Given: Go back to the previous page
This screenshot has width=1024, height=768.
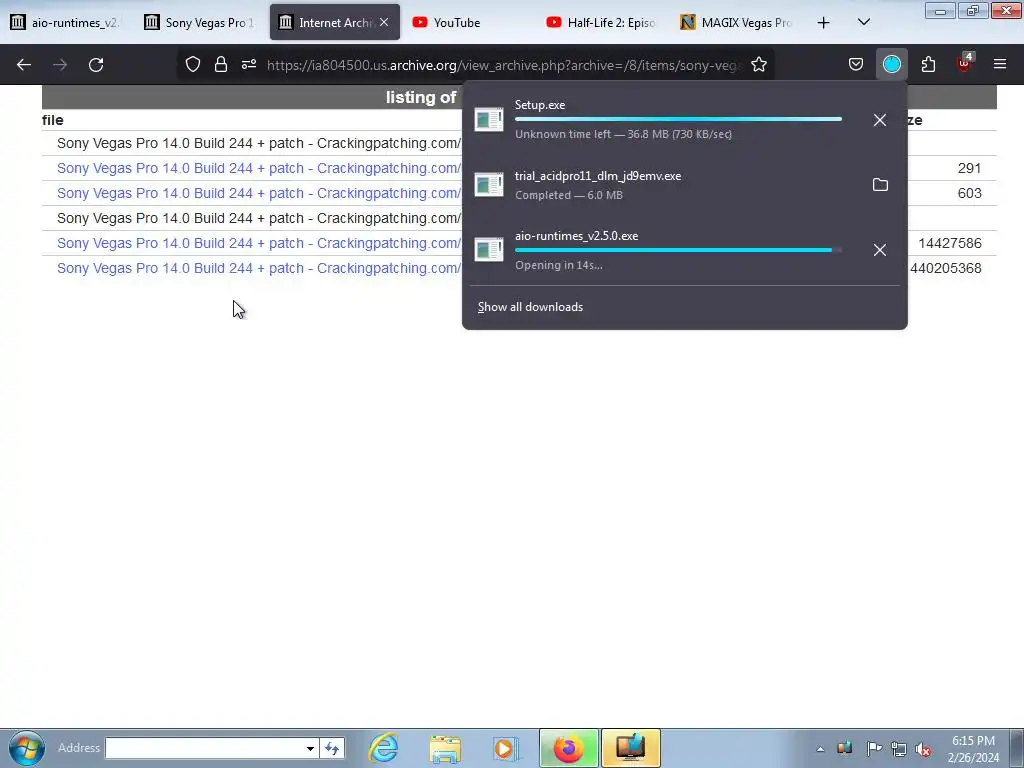Looking at the screenshot, I should point(24,65).
